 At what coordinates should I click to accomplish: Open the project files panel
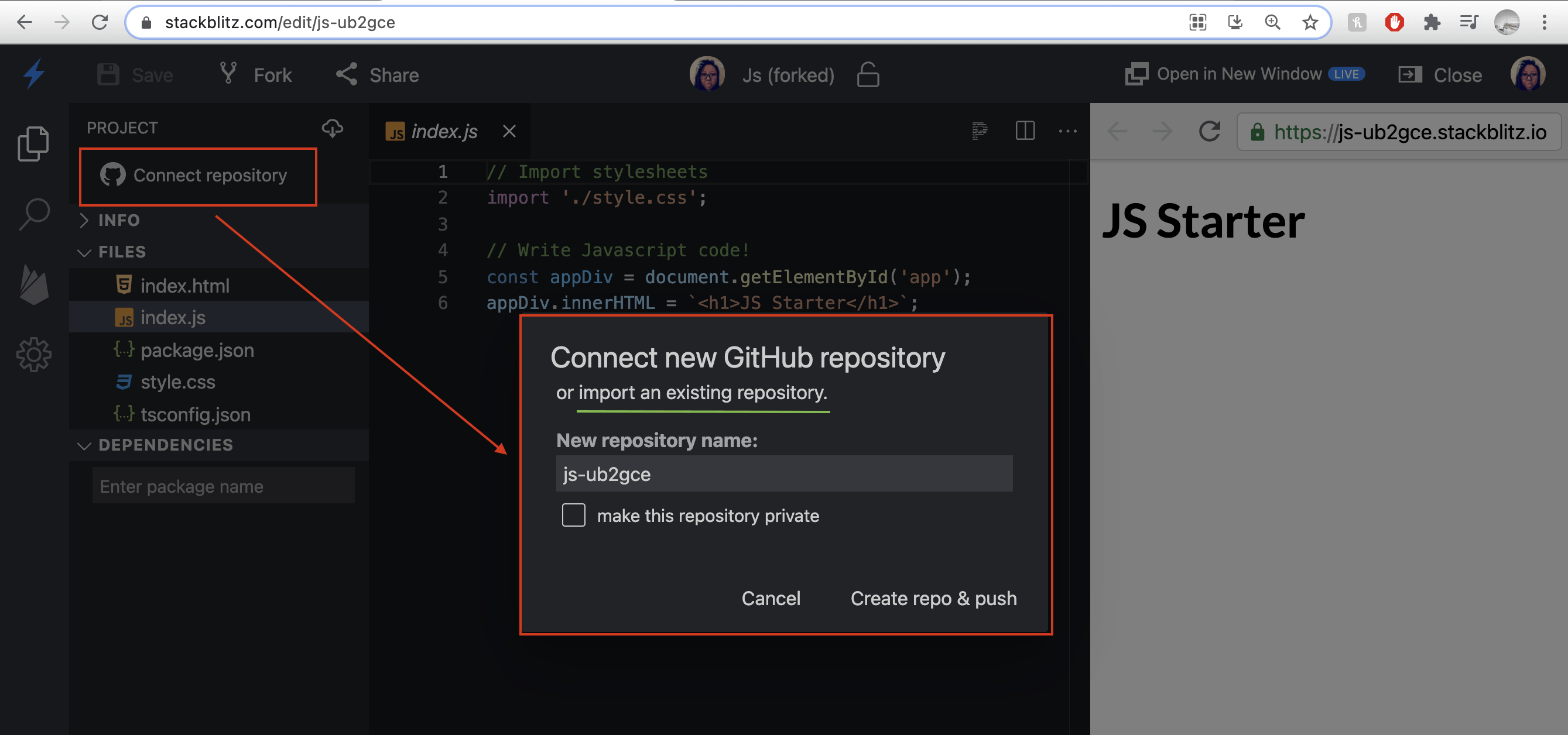point(34,143)
